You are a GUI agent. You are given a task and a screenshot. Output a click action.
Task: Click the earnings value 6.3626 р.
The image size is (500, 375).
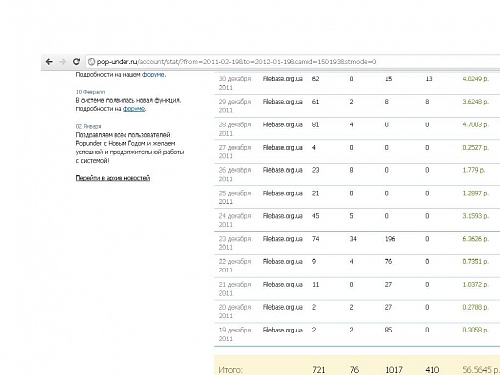coord(476,239)
